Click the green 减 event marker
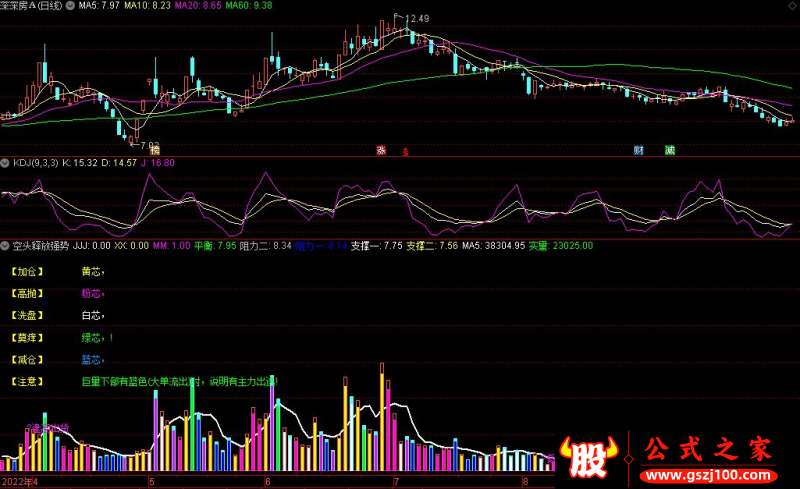 (x=669, y=150)
